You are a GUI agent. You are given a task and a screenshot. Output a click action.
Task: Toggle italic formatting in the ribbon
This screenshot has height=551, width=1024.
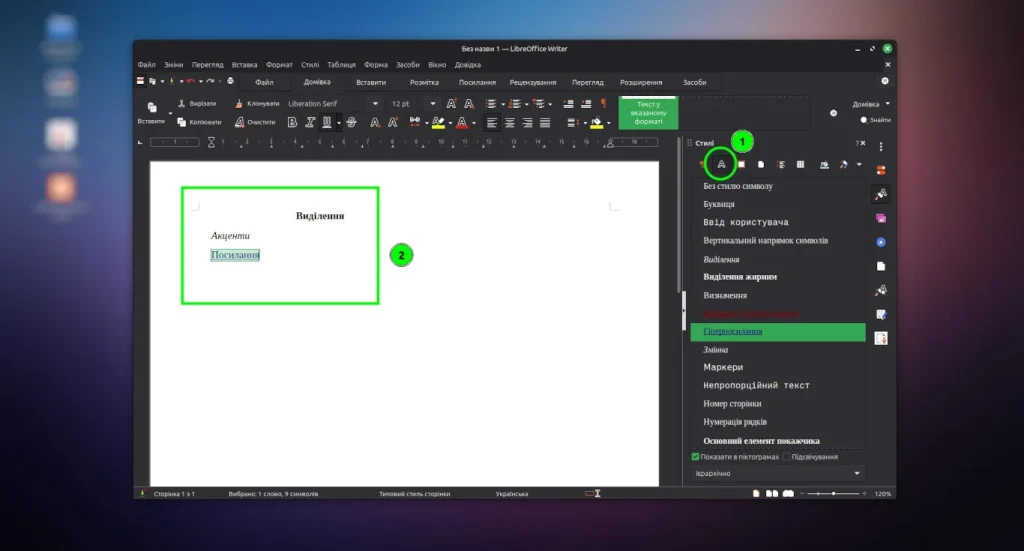point(310,122)
